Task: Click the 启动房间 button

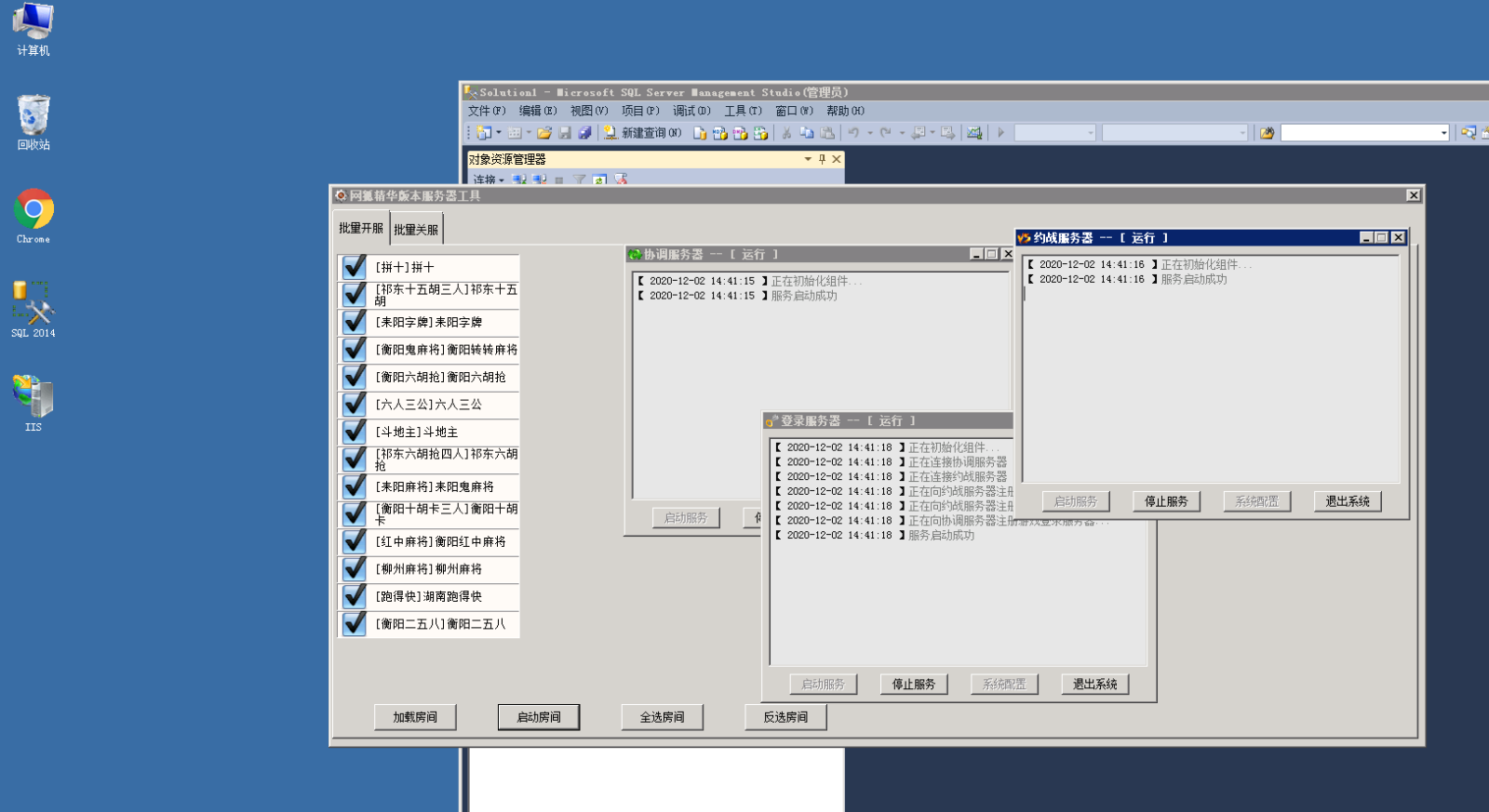Action: 539,717
